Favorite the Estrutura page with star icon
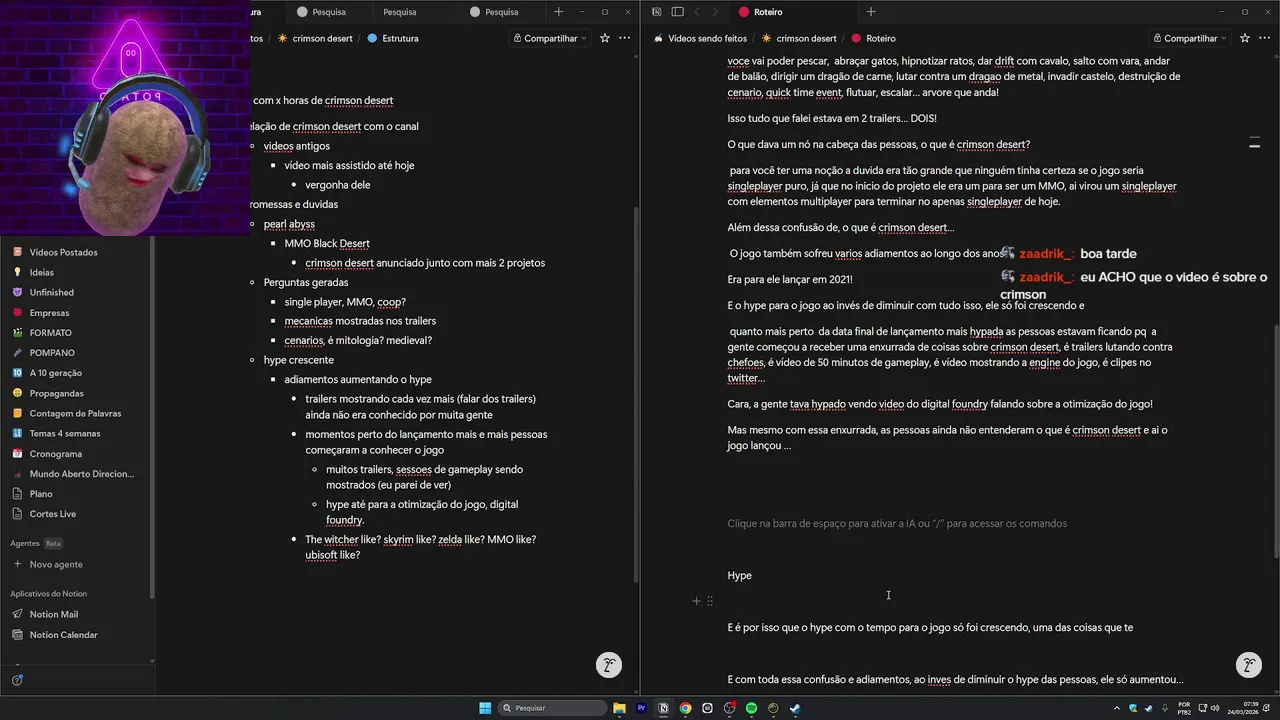The height and width of the screenshot is (720, 1280). pyautogui.click(x=604, y=38)
